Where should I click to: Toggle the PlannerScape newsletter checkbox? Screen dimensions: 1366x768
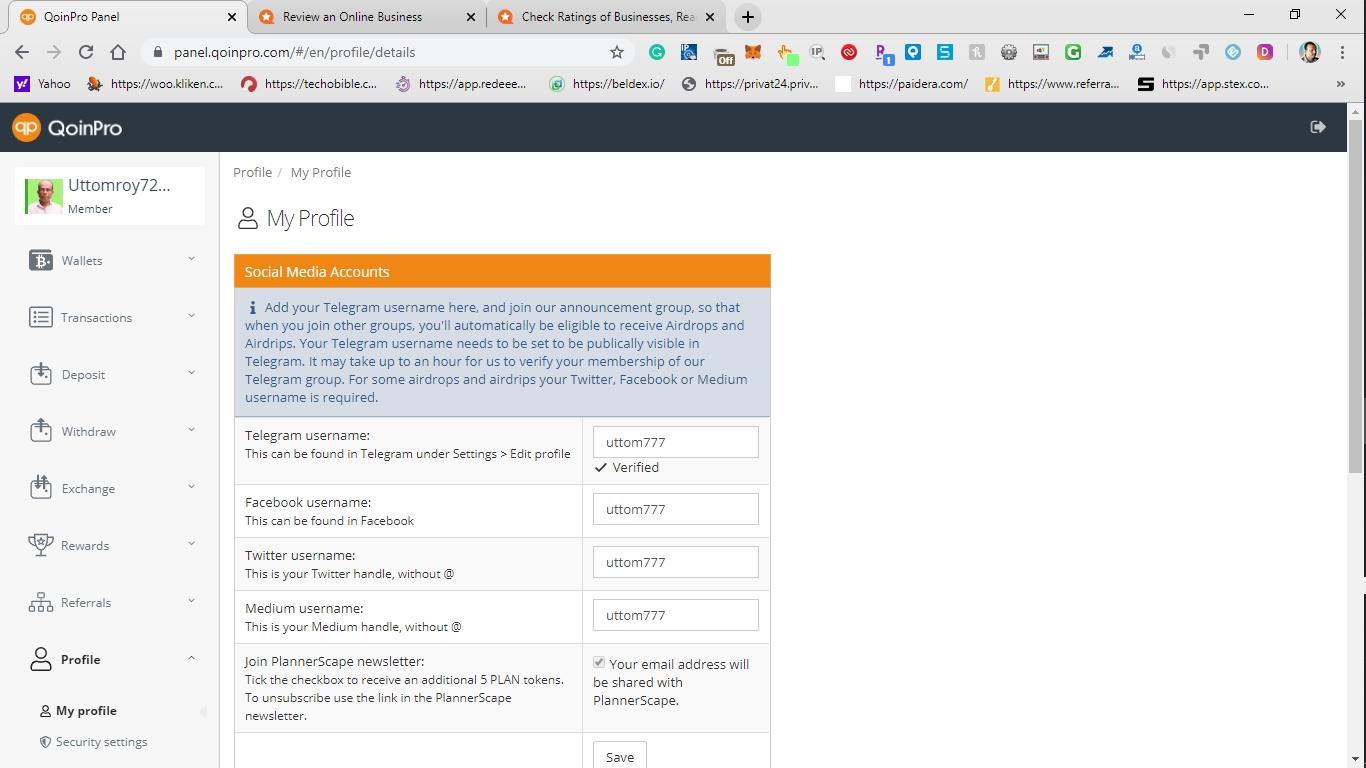[599, 663]
